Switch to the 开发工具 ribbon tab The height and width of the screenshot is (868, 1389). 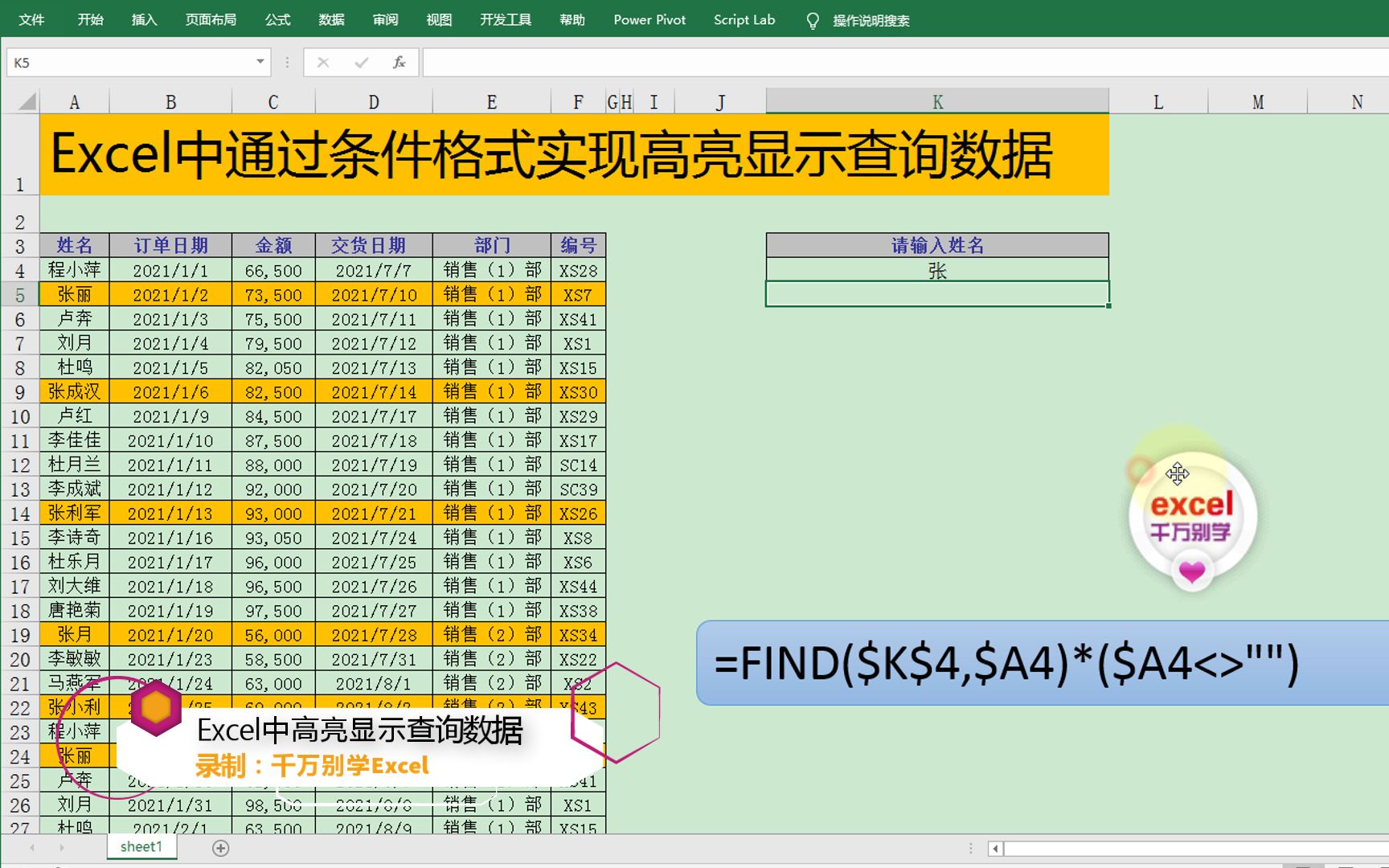tap(505, 20)
